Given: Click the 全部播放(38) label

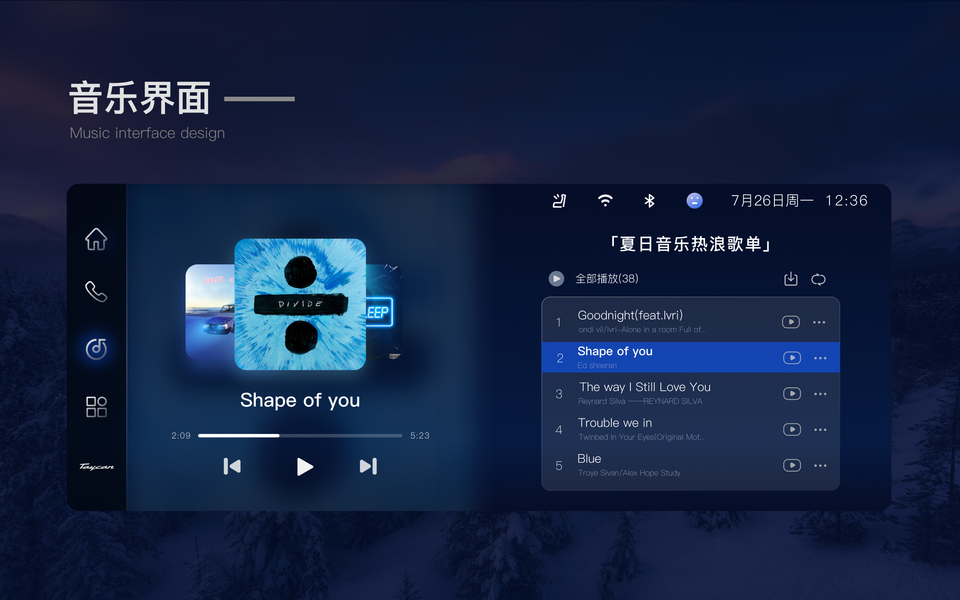Looking at the screenshot, I should pos(607,279).
